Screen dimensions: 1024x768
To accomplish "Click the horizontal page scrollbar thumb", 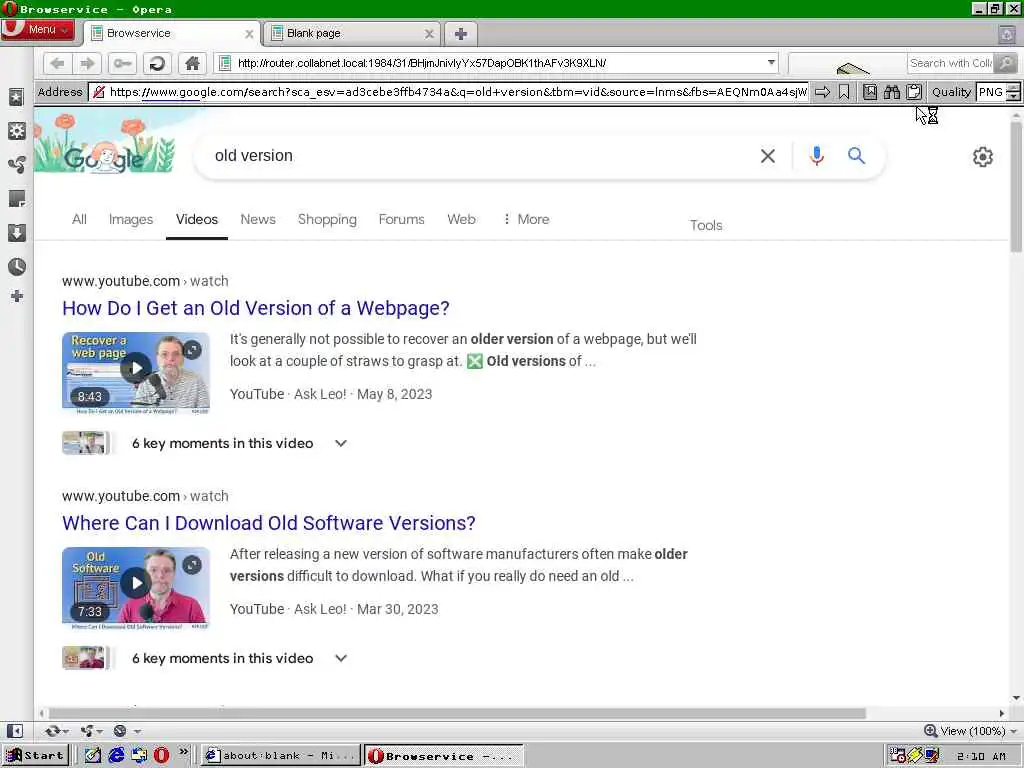I will pos(457,713).
